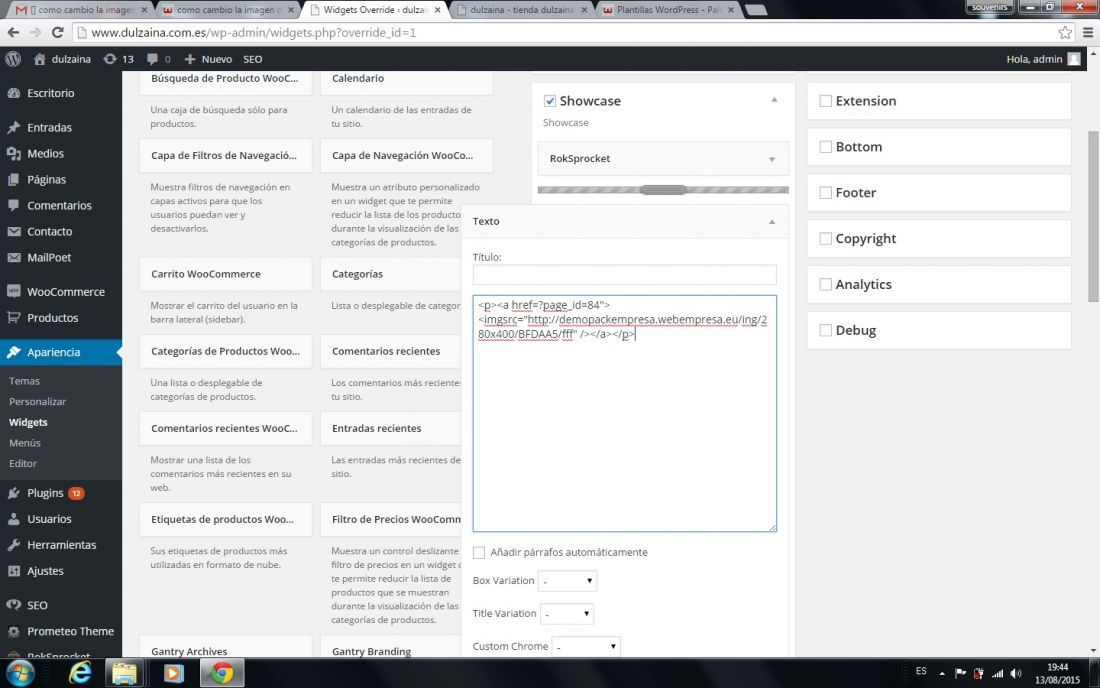Uncheck the Showcase position checkbox
This screenshot has width=1100, height=688.
550,101
